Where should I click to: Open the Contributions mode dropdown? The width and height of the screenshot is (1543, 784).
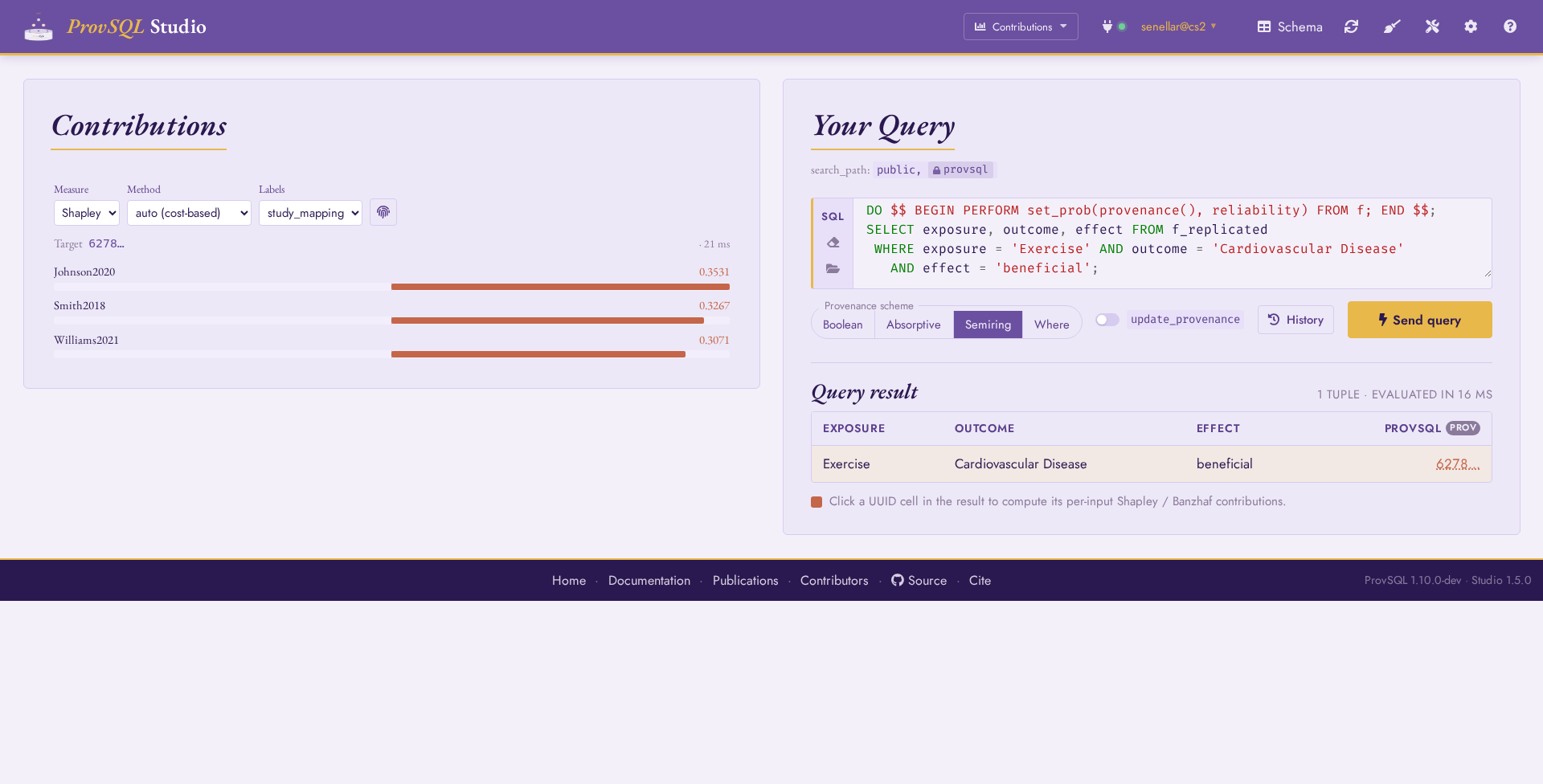click(x=1021, y=27)
